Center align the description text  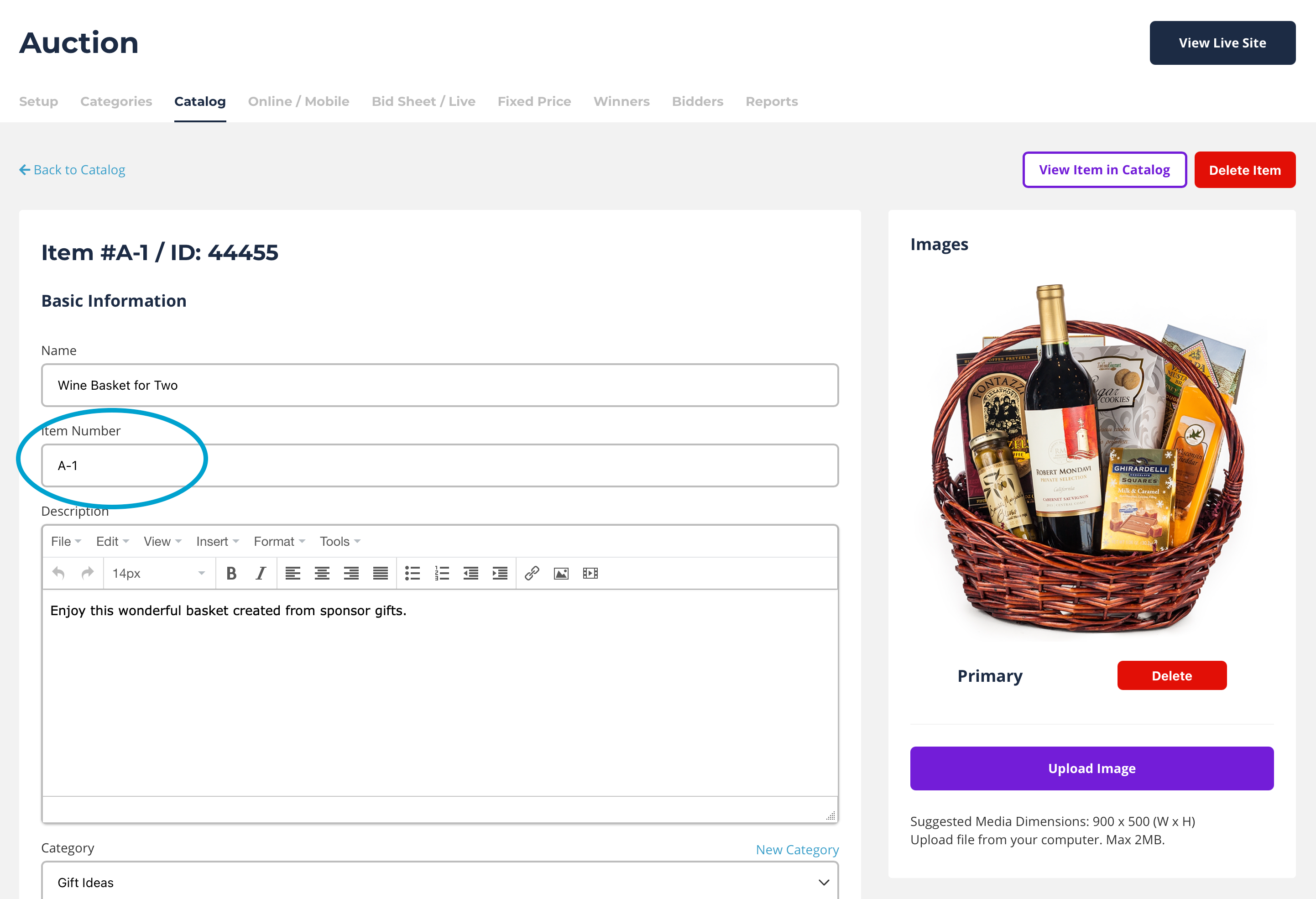pyautogui.click(x=322, y=573)
